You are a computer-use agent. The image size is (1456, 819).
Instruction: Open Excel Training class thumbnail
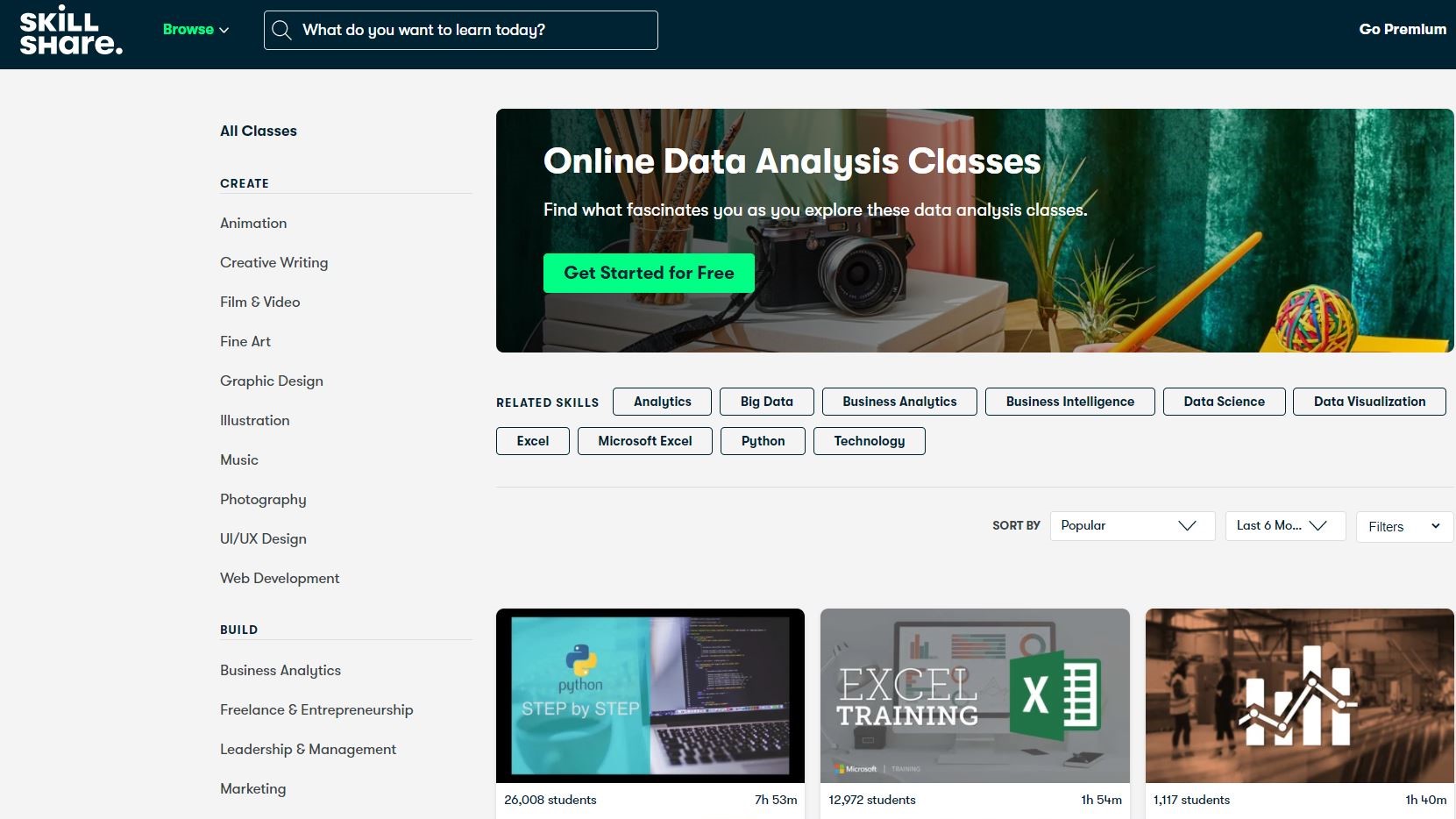(975, 695)
